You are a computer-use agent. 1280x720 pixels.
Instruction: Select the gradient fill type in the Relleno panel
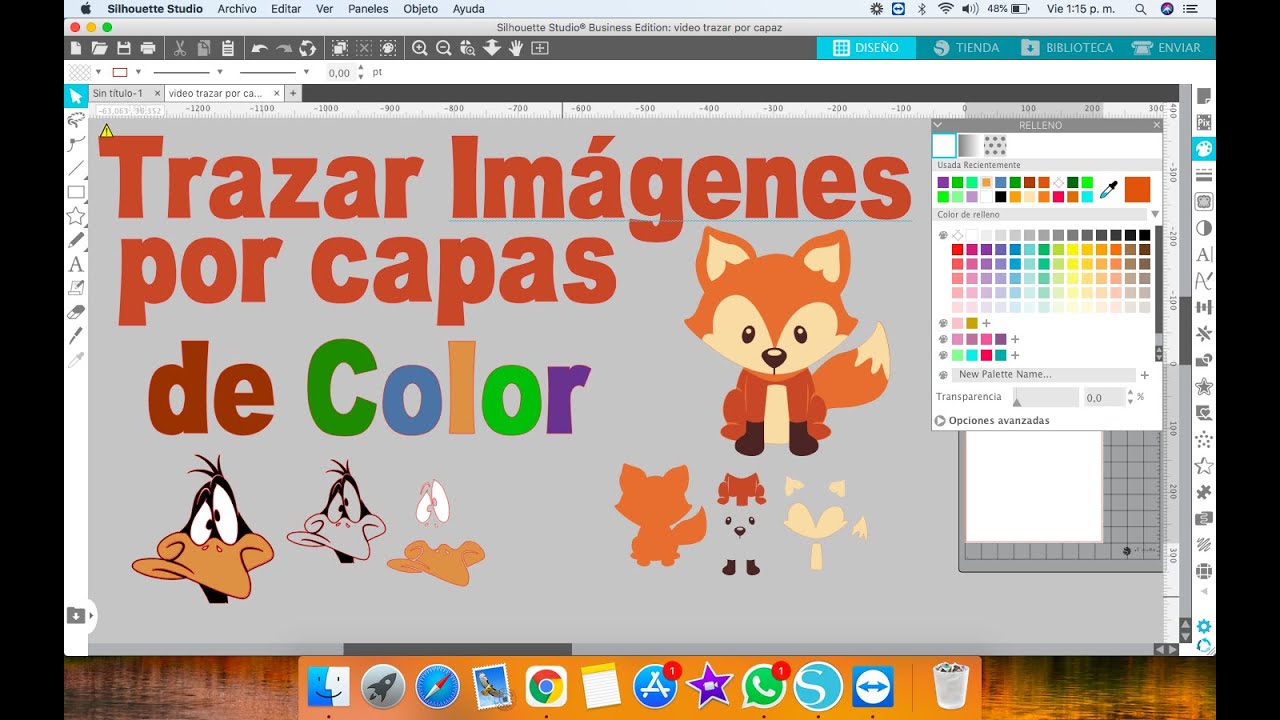point(969,146)
